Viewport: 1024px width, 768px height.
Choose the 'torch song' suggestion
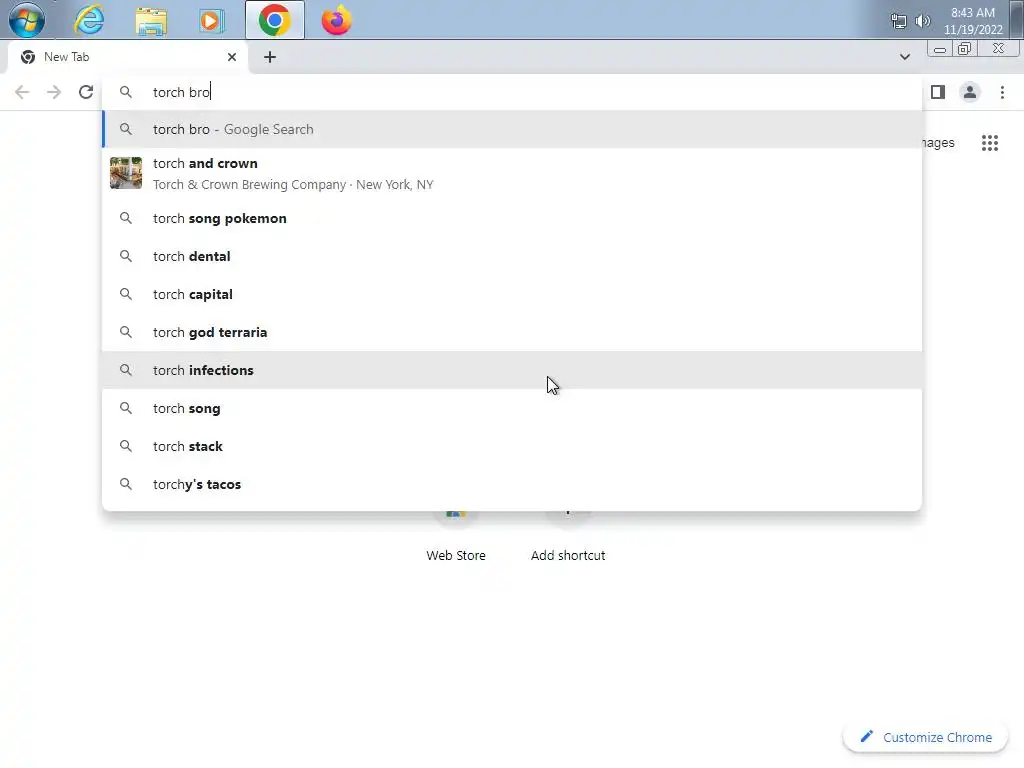pyautogui.click(x=511, y=408)
